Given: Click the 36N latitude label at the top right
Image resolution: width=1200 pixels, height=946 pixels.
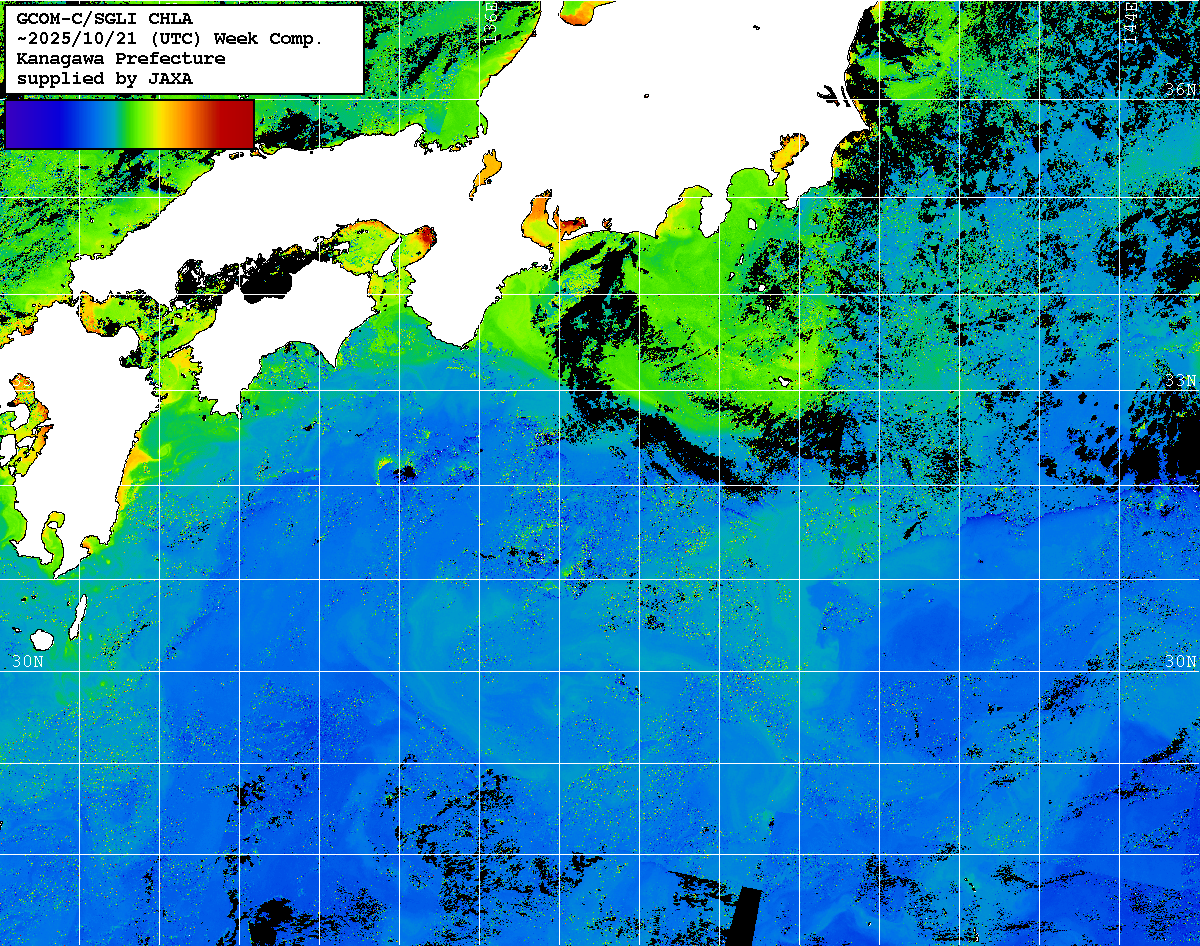Looking at the screenshot, I should (x=1180, y=90).
